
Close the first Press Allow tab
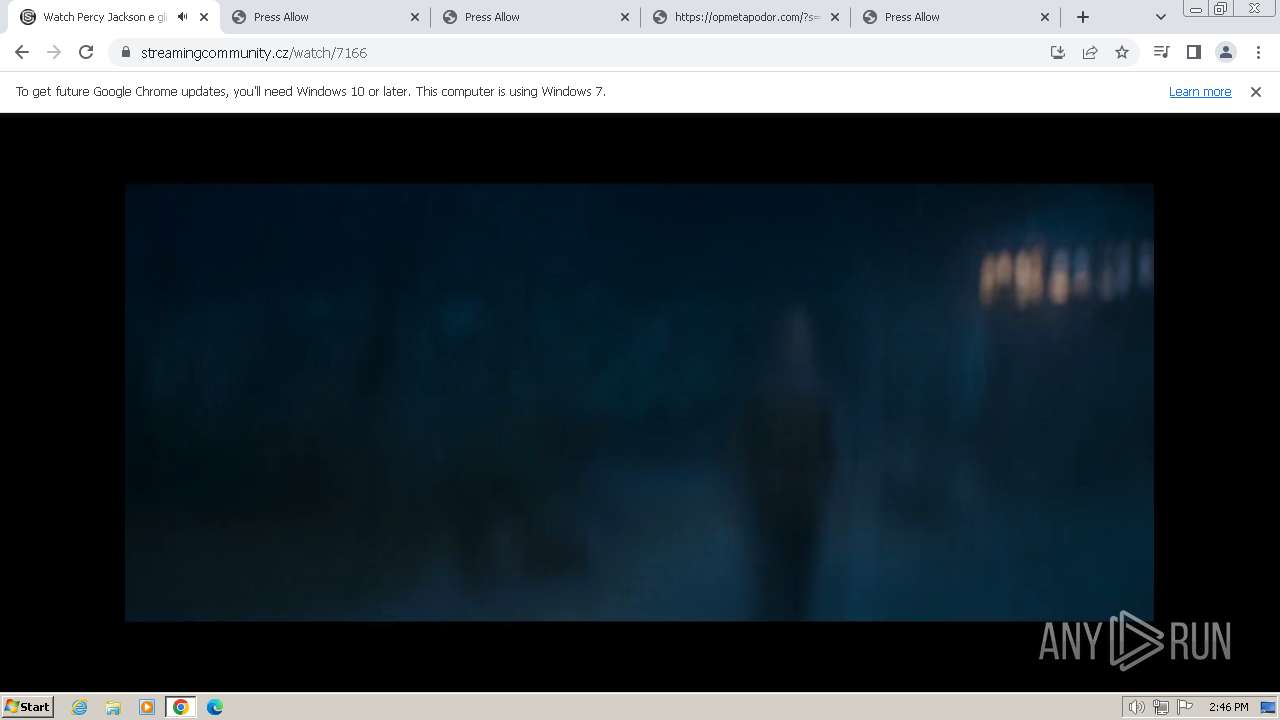tap(414, 17)
